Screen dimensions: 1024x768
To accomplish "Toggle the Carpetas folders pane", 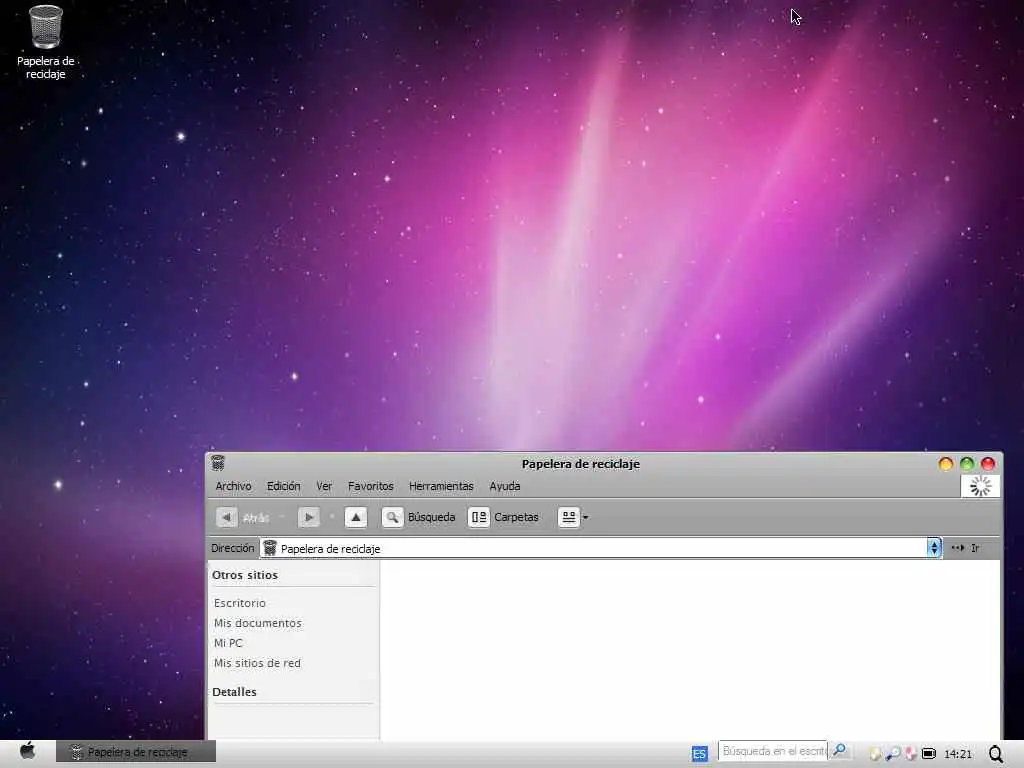I will [504, 517].
